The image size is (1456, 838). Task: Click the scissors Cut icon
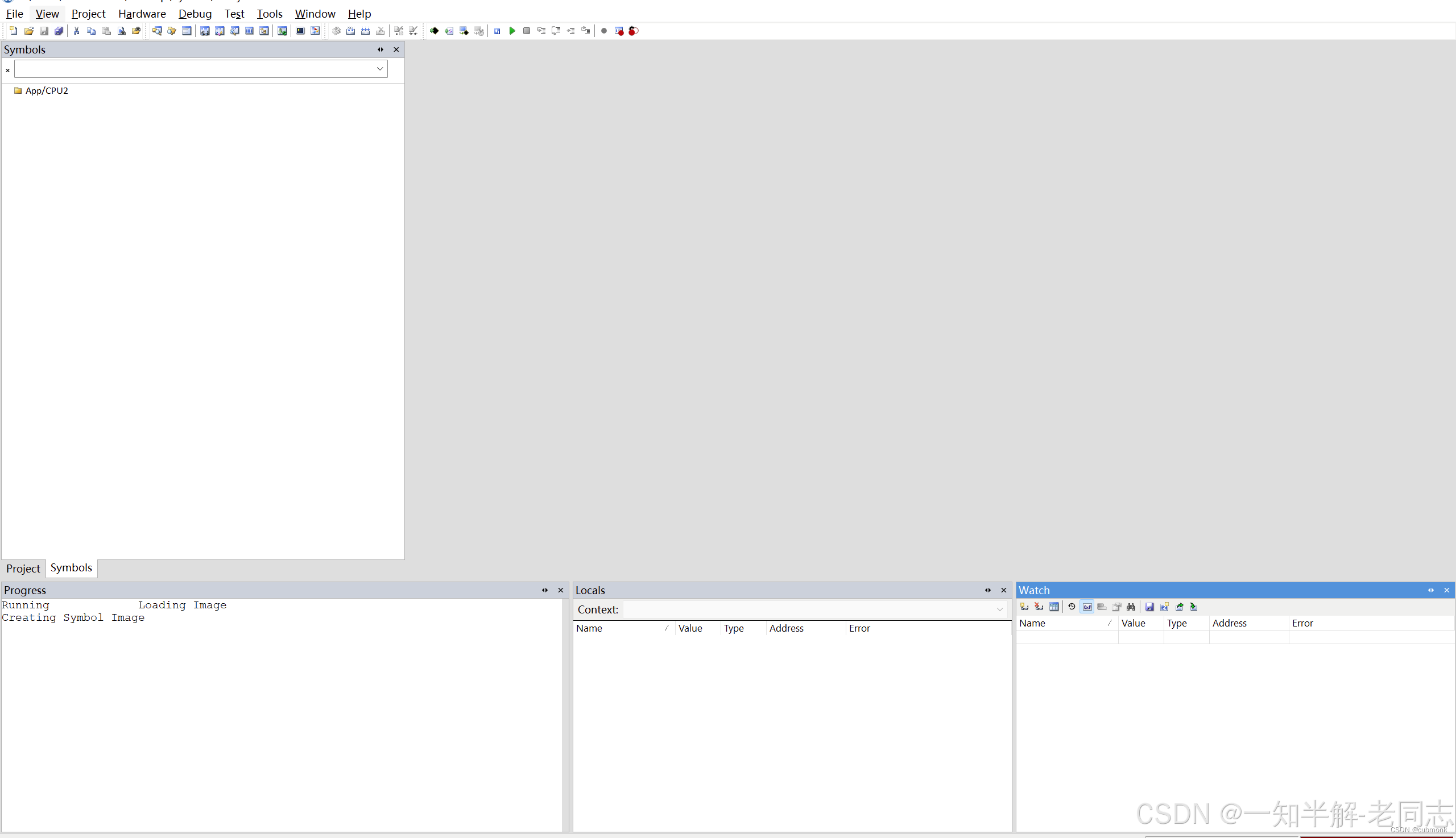pyautogui.click(x=76, y=31)
